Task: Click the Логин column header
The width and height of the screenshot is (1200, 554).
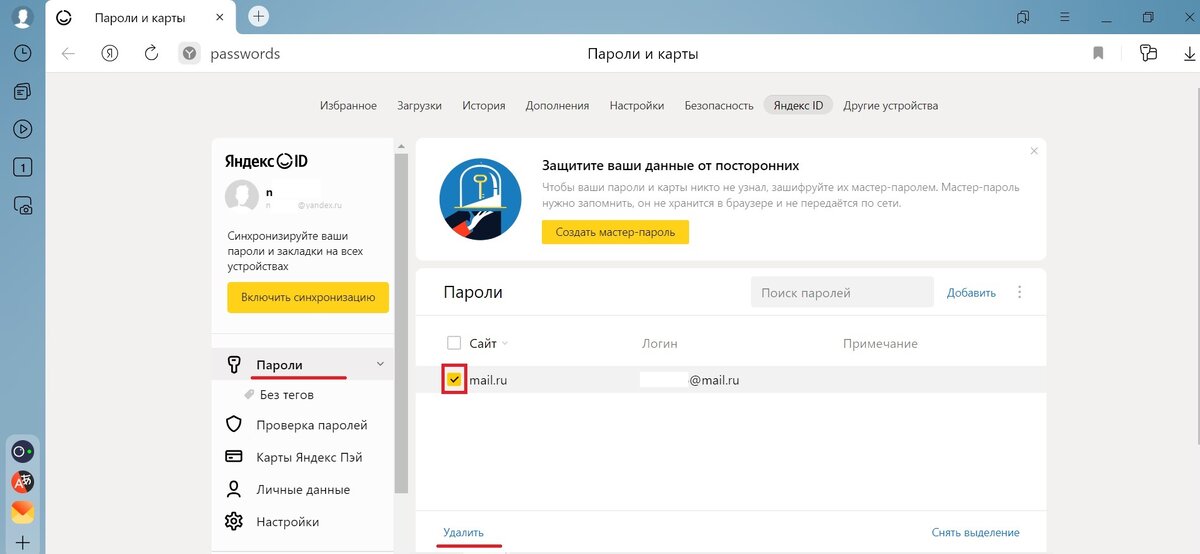Action: click(x=660, y=343)
